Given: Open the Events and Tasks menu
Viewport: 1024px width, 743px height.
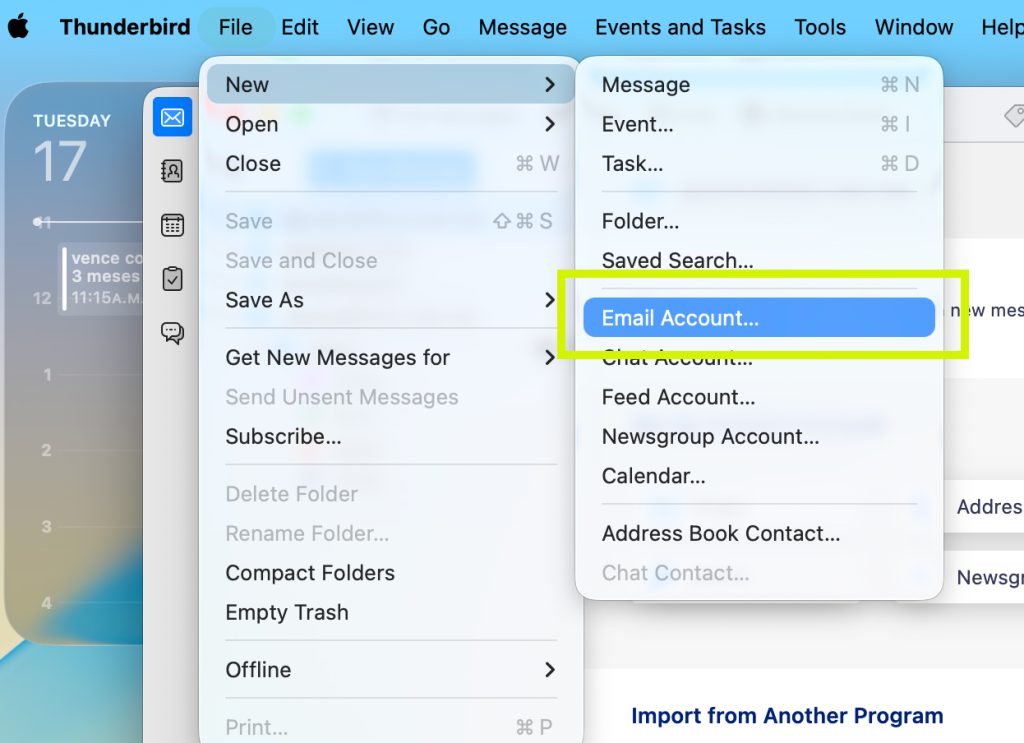Looking at the screenshot, I should click(680, 27).
